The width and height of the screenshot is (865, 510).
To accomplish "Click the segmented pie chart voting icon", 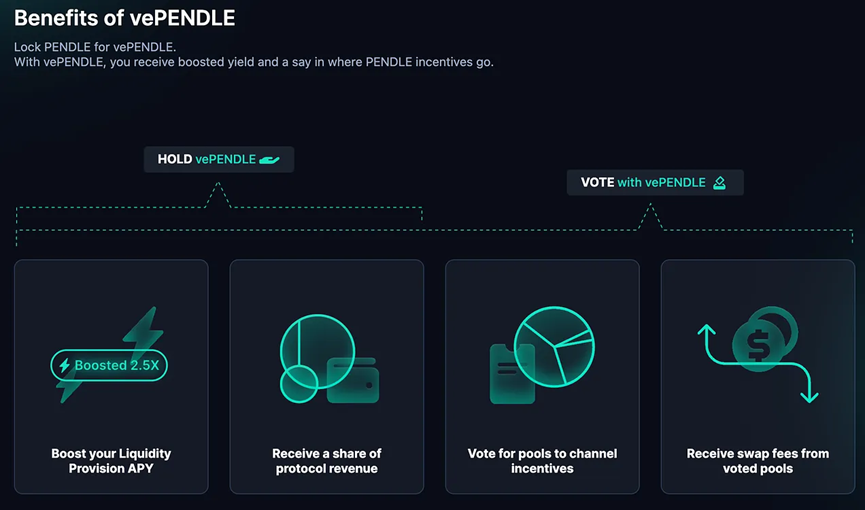I will [x=554, y=347].
